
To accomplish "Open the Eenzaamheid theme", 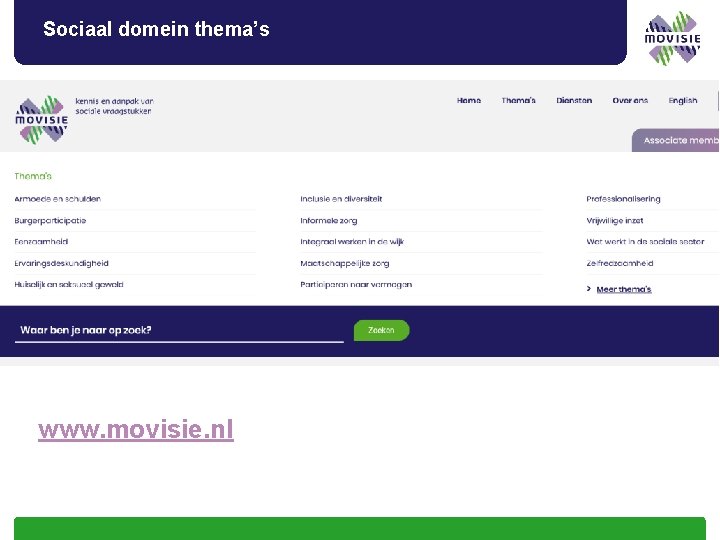I will coord(41,242).
